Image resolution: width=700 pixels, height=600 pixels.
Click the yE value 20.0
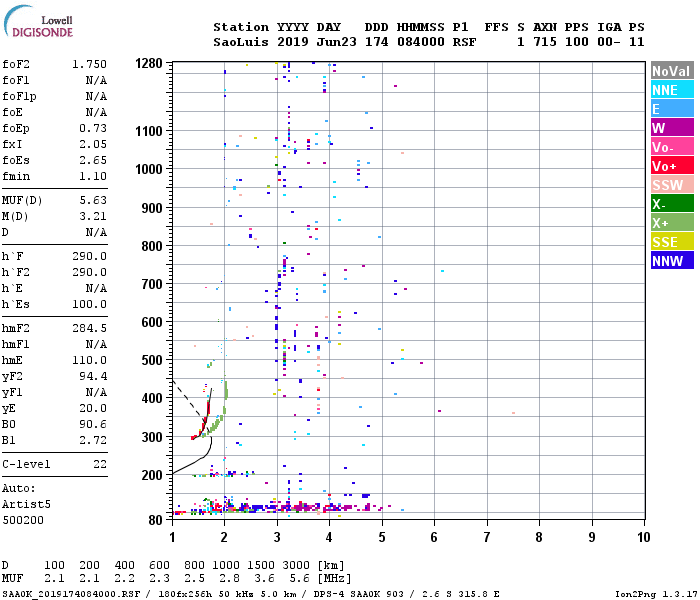(93, 408)
